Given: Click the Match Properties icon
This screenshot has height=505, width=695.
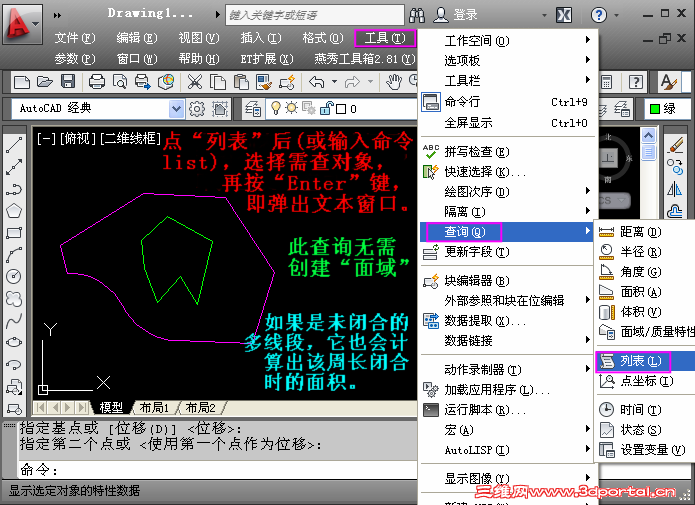Looking at the screenshot, I should (264, 82).
